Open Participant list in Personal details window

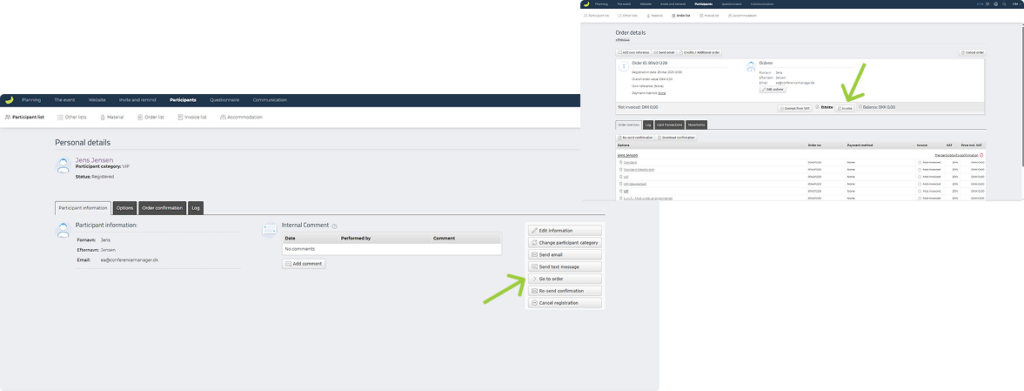tap(24, 117)
